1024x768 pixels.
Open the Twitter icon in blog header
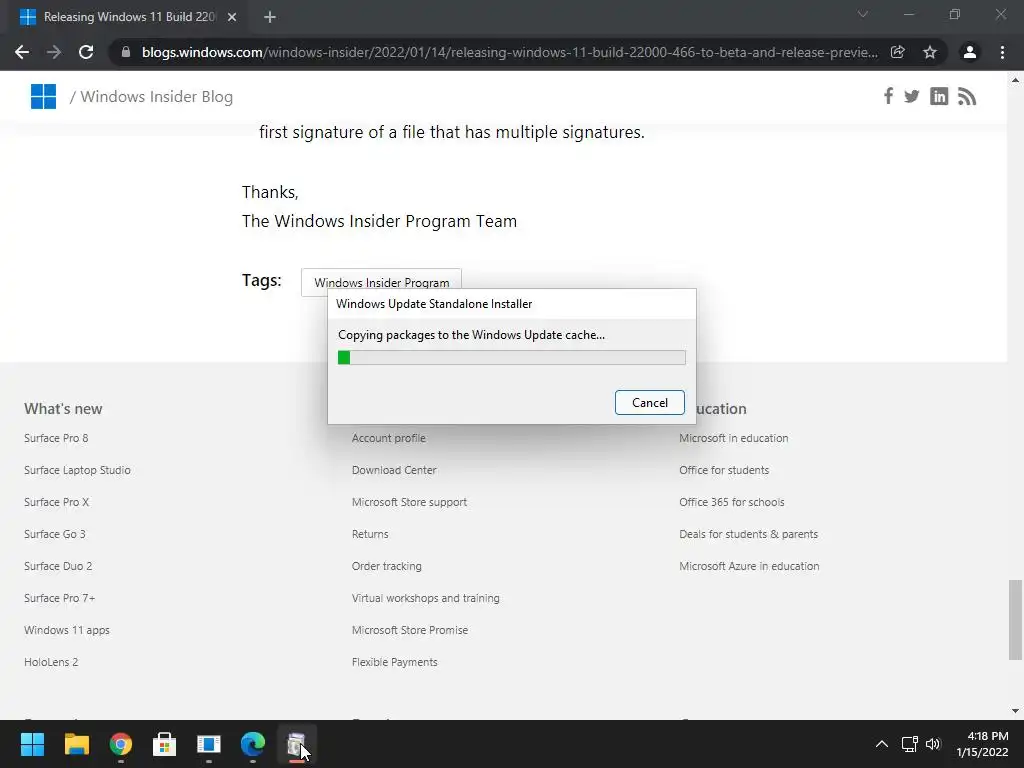point(912,97)
